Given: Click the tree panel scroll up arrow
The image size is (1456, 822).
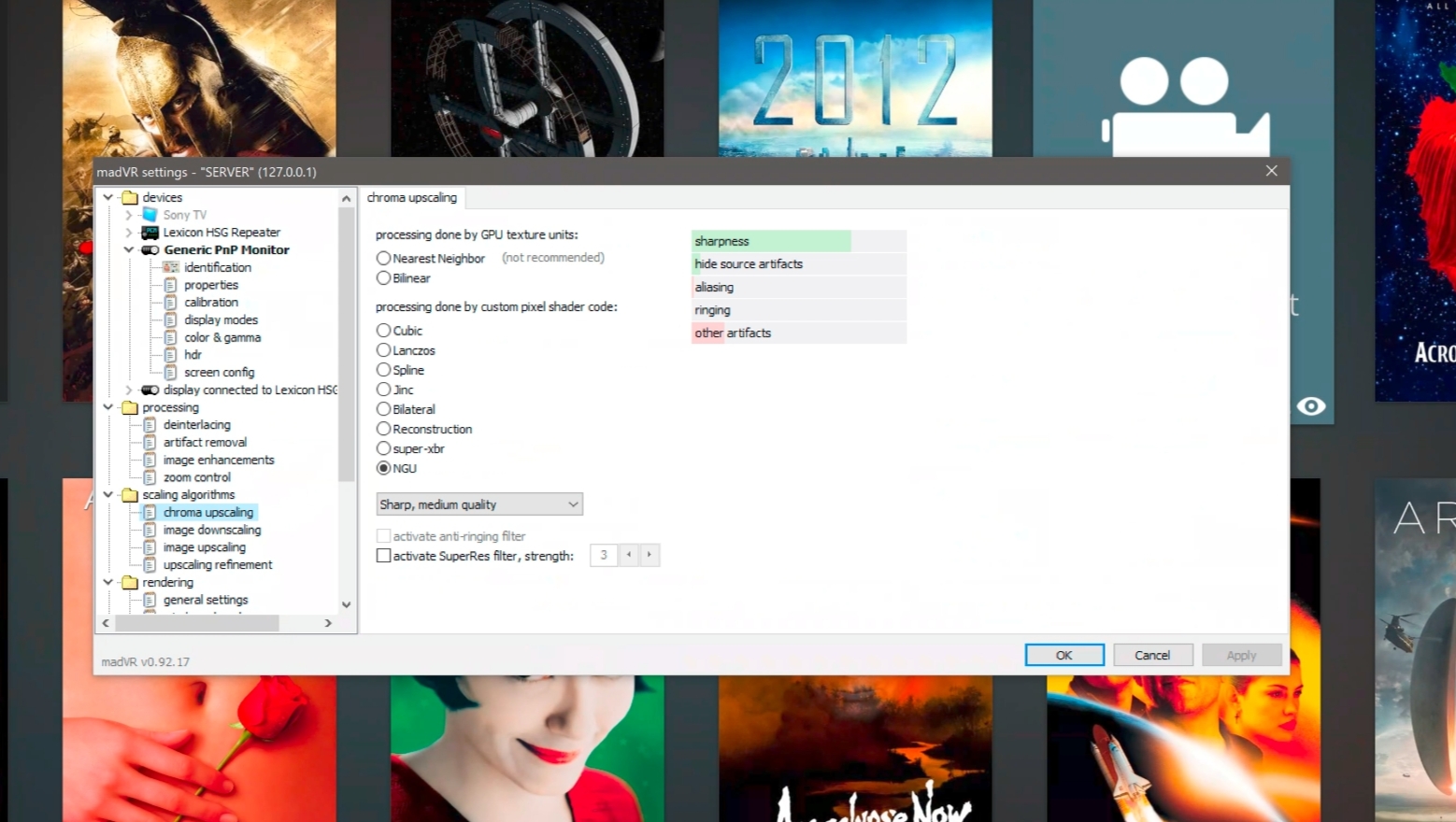Looking at the screenshot, I should coord(347,198).
